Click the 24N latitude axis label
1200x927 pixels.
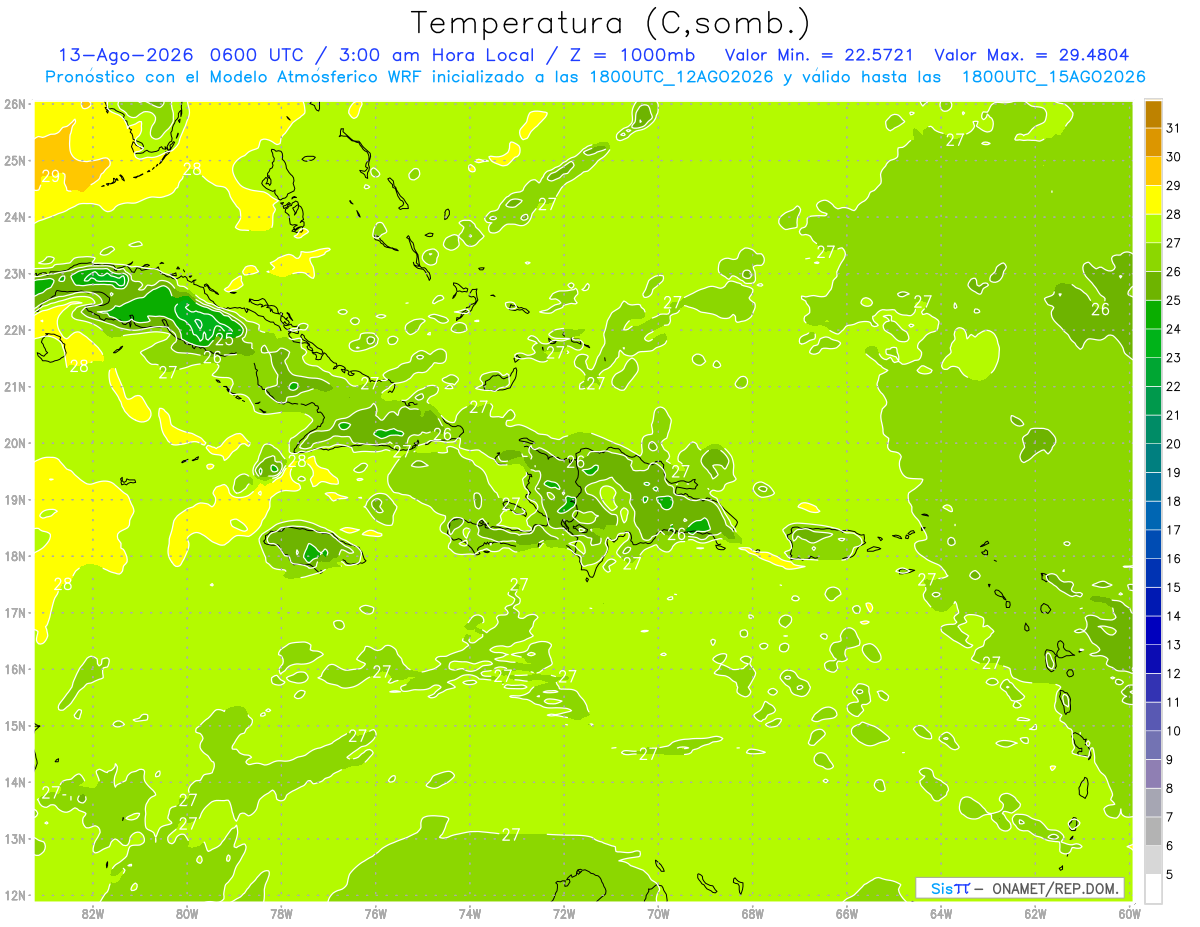click(15, 217)
